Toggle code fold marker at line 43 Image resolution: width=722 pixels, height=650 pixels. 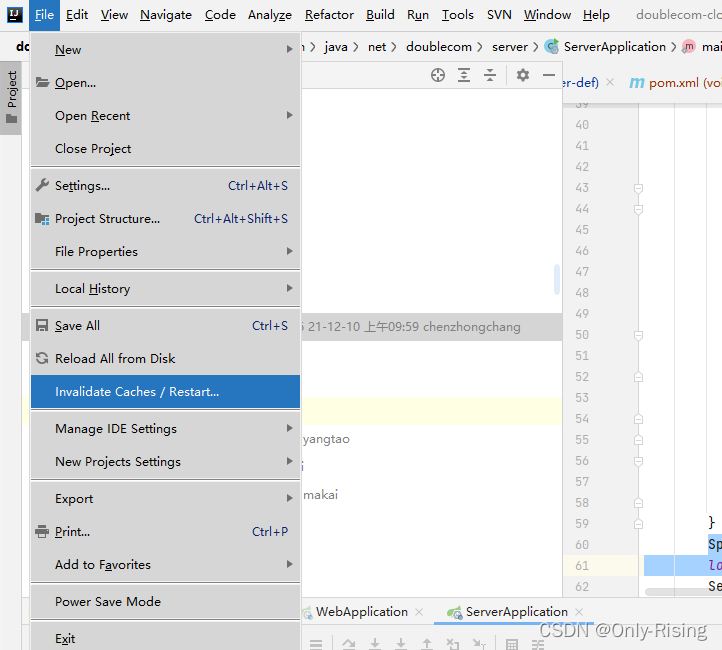638,188
